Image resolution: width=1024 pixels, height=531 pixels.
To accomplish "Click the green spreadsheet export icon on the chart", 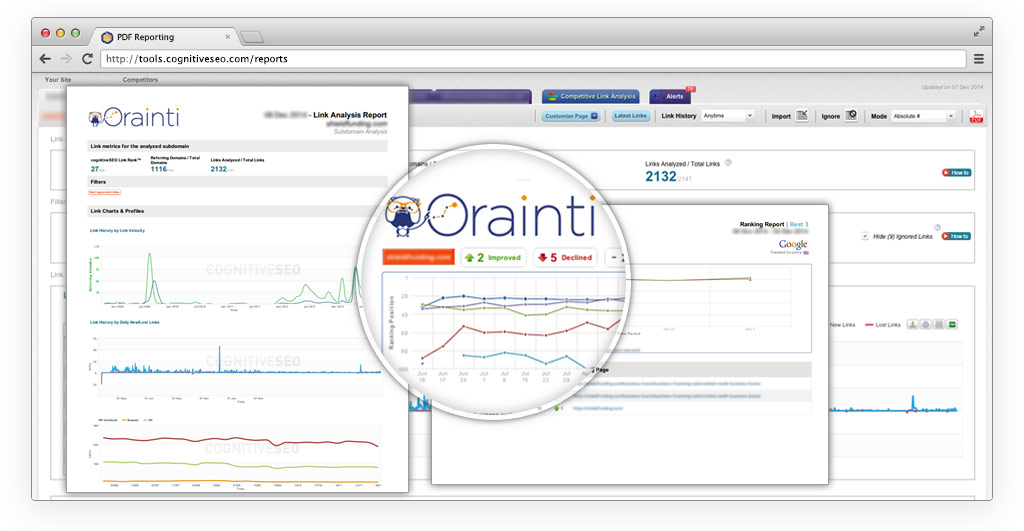I will point(952,325).
